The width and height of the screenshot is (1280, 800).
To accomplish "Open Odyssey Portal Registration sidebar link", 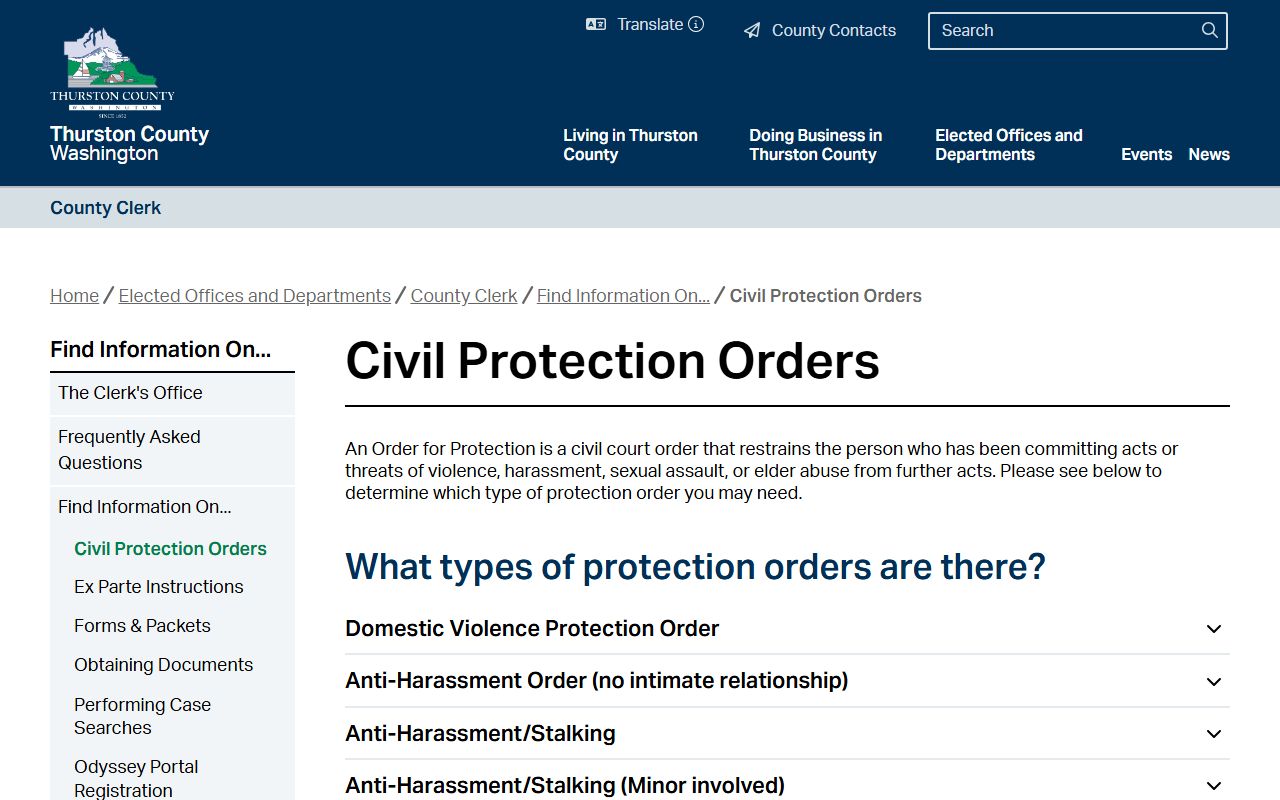I will 136,778.
